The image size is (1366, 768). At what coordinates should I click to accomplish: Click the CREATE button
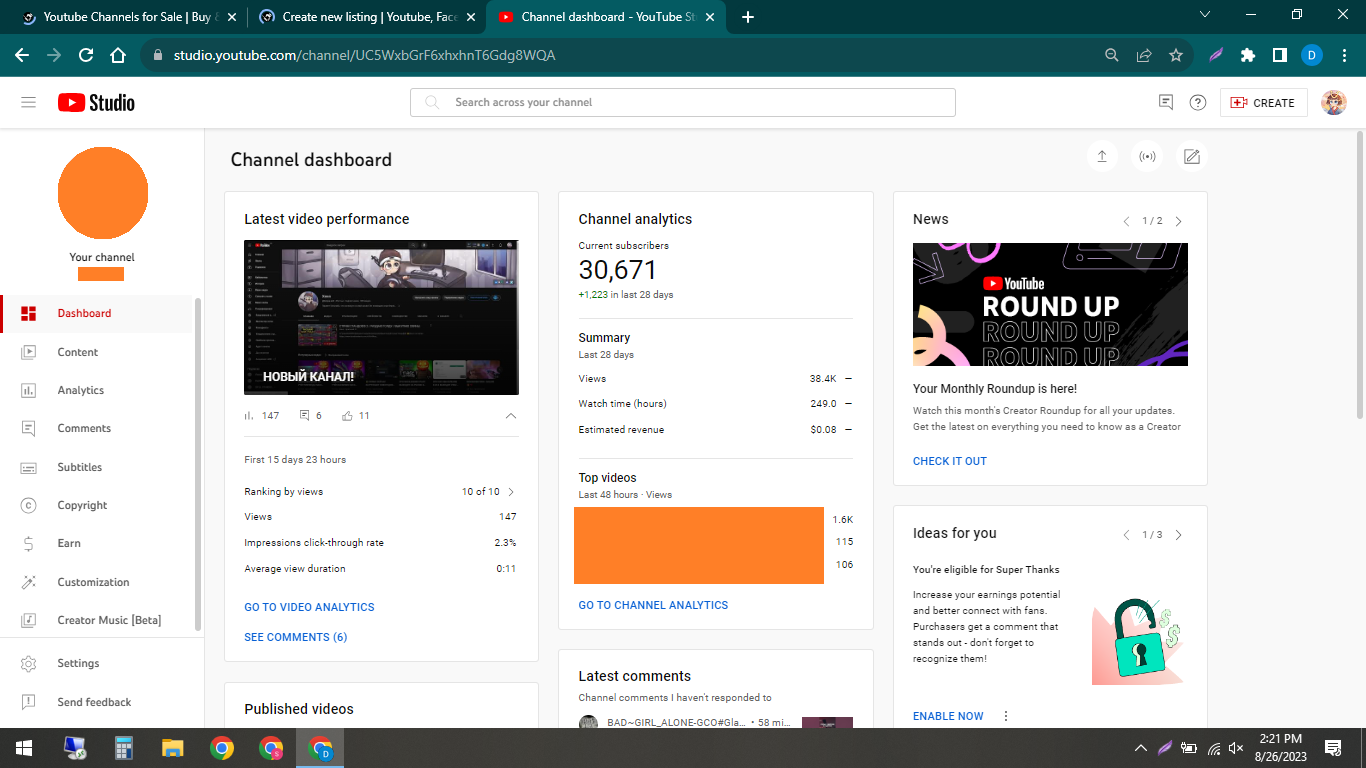pyautogui.click(x=1263, y=102)
